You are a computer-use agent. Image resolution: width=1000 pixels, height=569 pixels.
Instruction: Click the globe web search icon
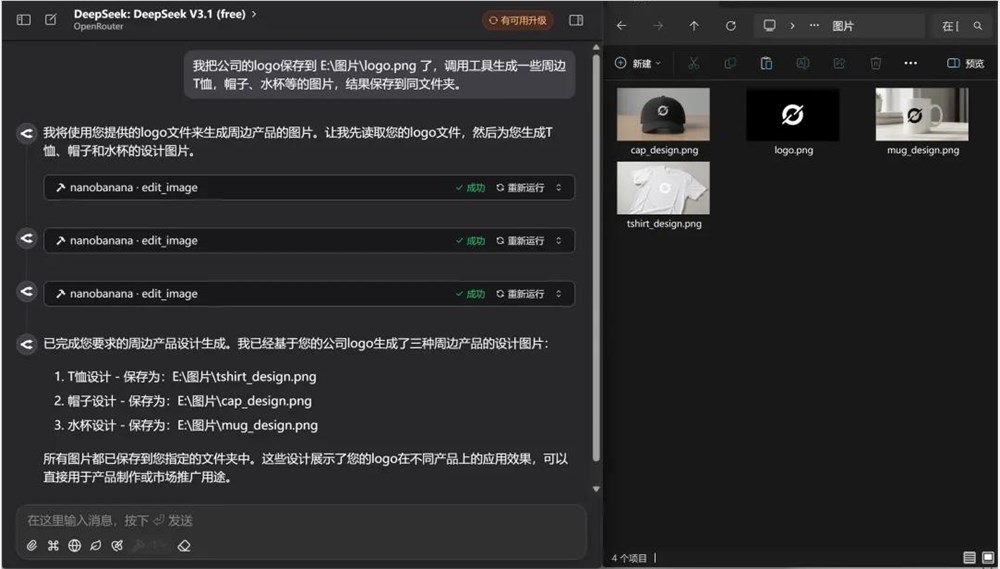tap(75, 546)
